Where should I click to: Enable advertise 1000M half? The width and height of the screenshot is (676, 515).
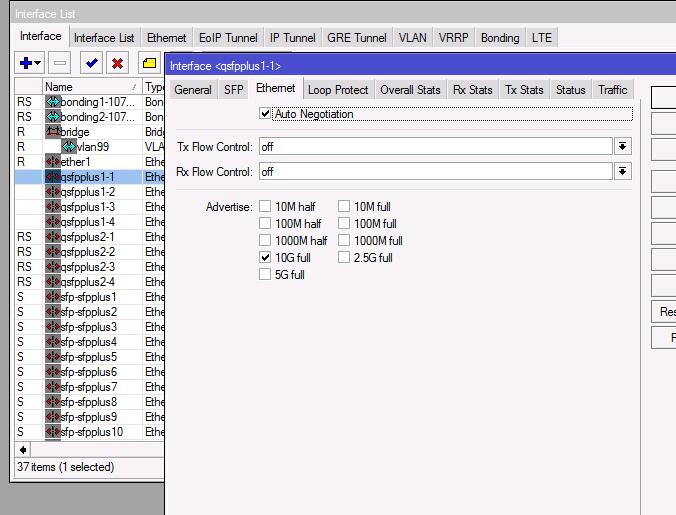[x=265, y=240]
